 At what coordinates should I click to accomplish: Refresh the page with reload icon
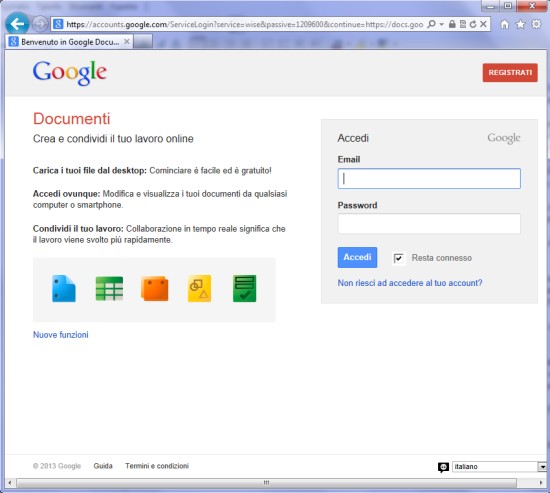[x=473, y=24]
